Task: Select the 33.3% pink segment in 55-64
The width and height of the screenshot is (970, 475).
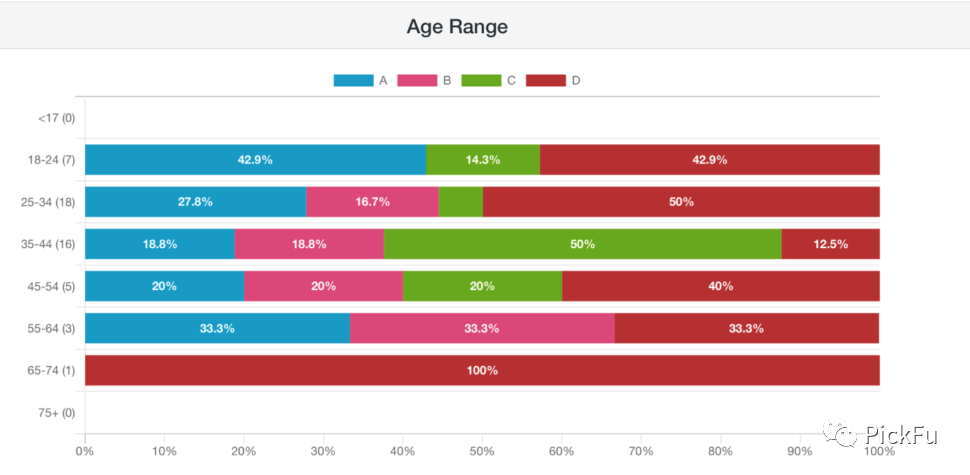Action: click(483, 328)
